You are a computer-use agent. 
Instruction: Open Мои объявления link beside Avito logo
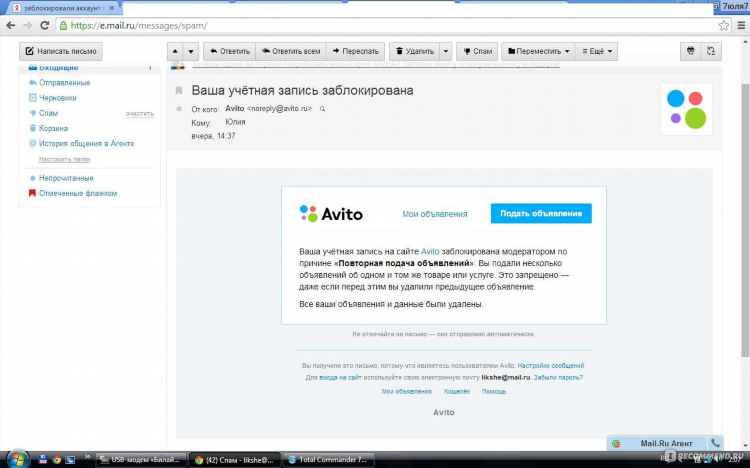[x=434, y=214]
